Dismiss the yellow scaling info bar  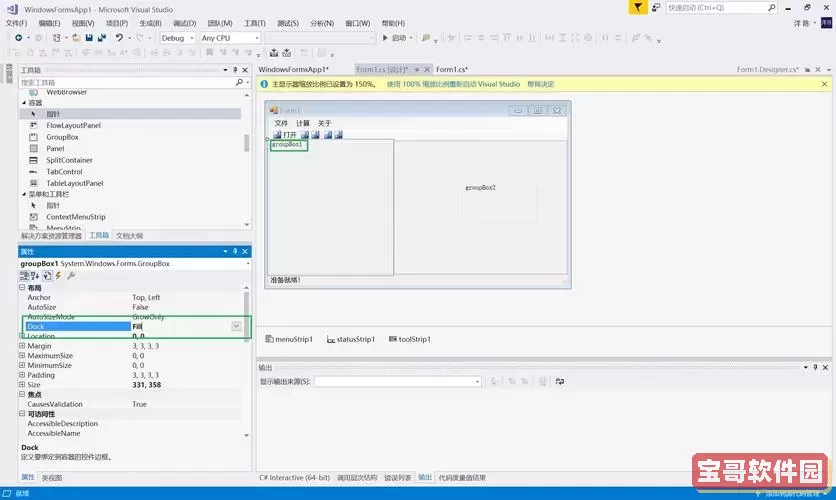pos(824,84)
